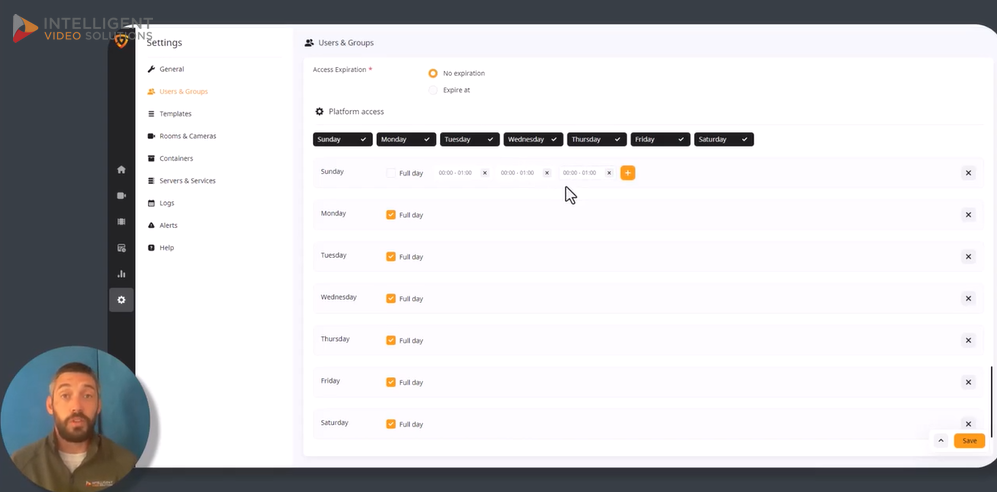Select the Expire at radio option
Viewport: 997px width, 492px height.
pos(433,90)
